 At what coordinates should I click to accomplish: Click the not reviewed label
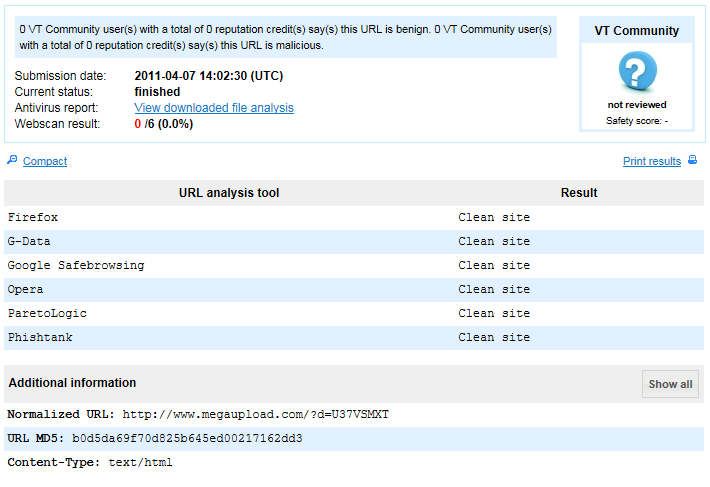coord(637,105)
